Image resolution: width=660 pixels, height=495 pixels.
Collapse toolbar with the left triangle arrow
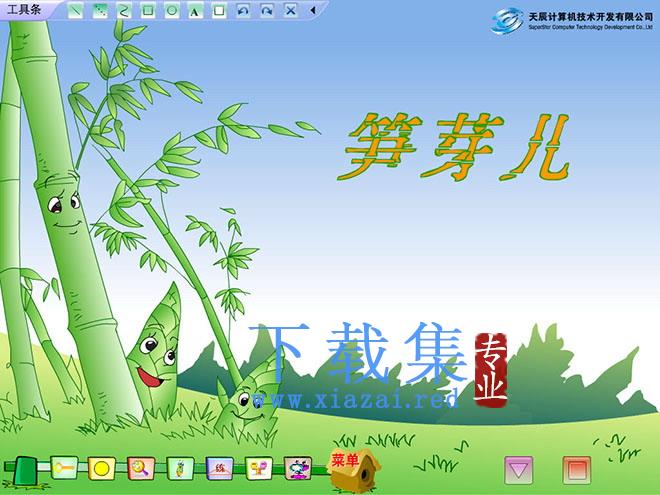(313, 11)
